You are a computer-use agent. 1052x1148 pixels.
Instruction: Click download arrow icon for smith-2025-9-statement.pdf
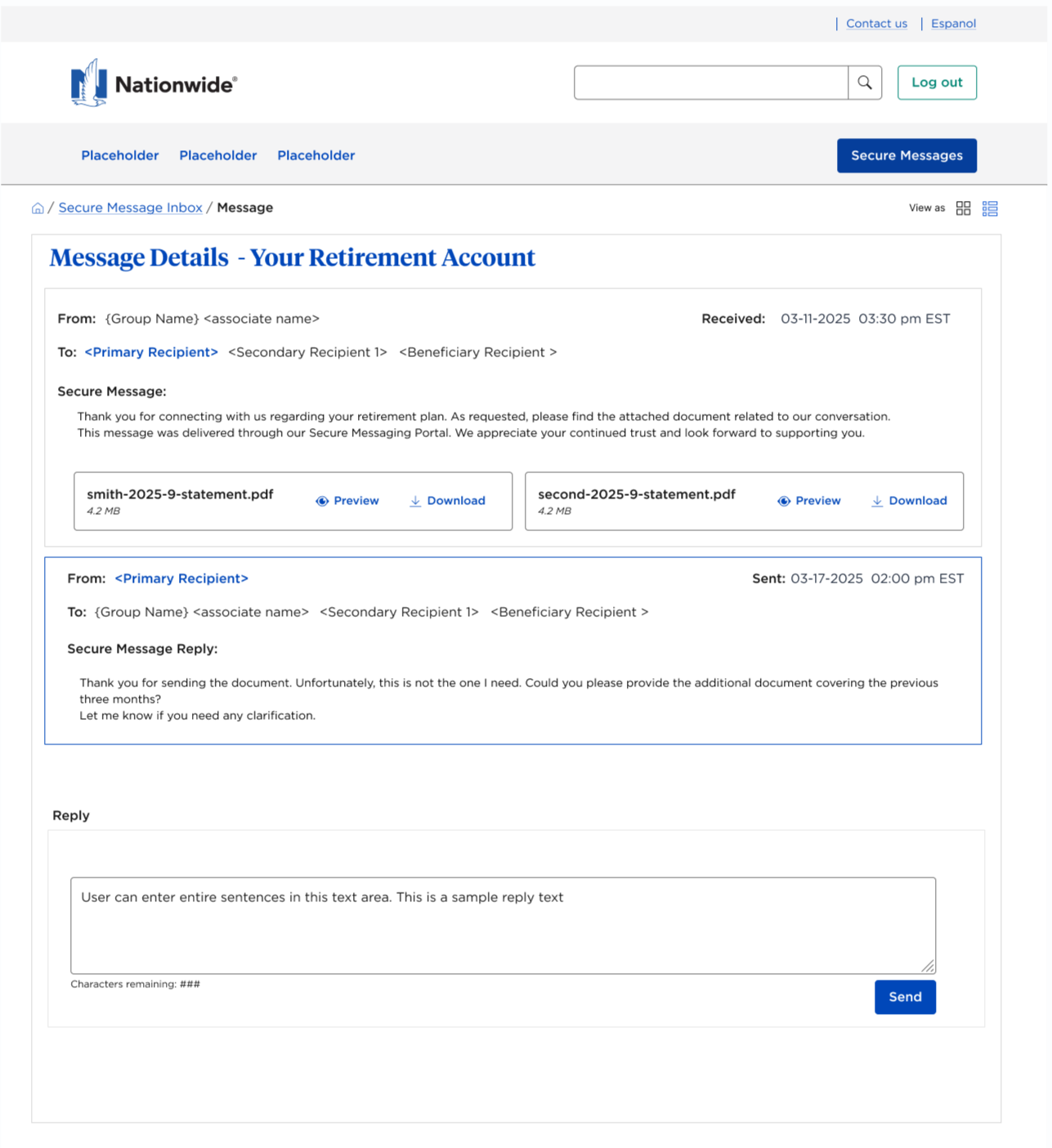tap(415, 501)
